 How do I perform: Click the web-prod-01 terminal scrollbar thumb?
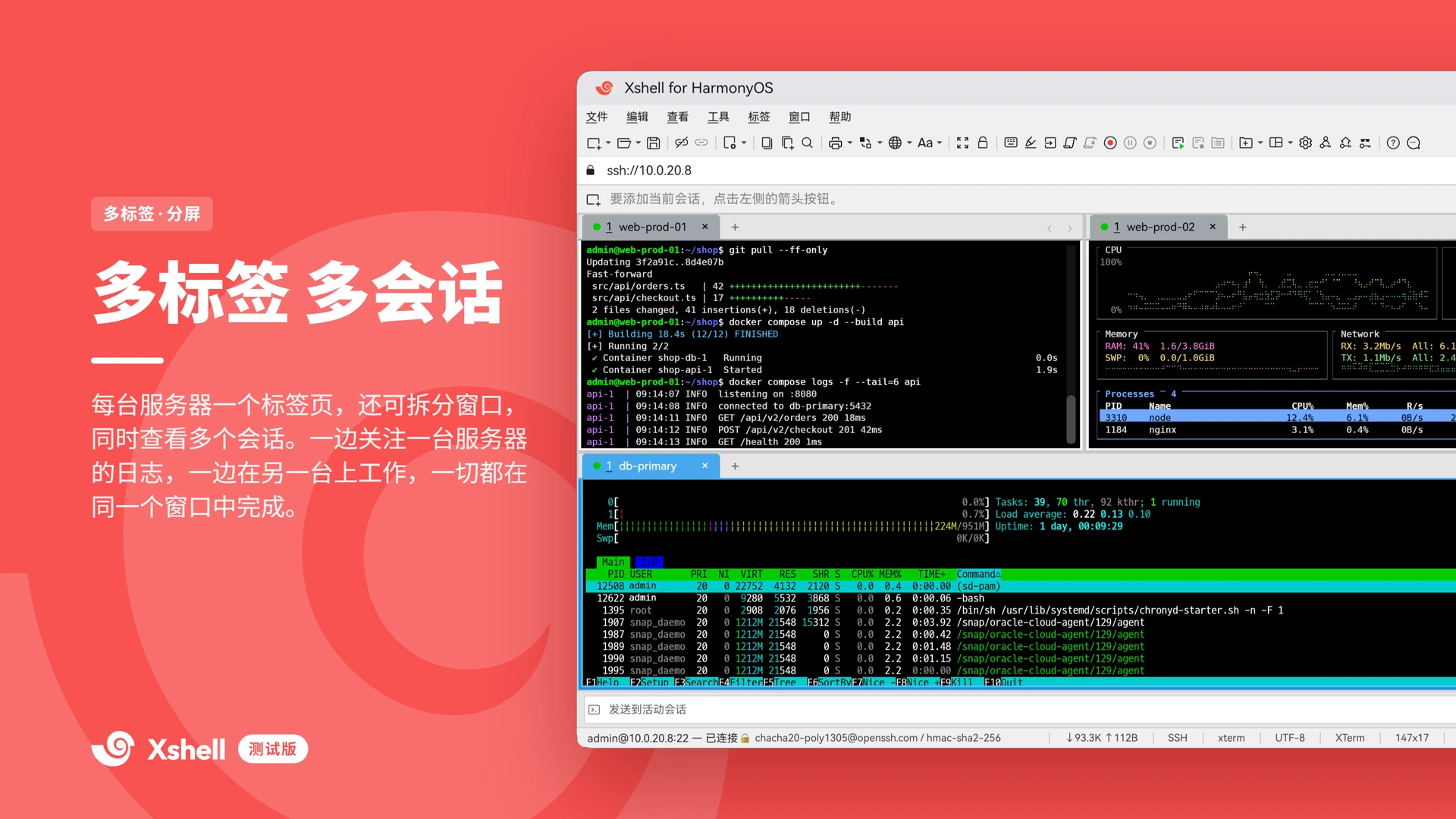[1072, 418]
